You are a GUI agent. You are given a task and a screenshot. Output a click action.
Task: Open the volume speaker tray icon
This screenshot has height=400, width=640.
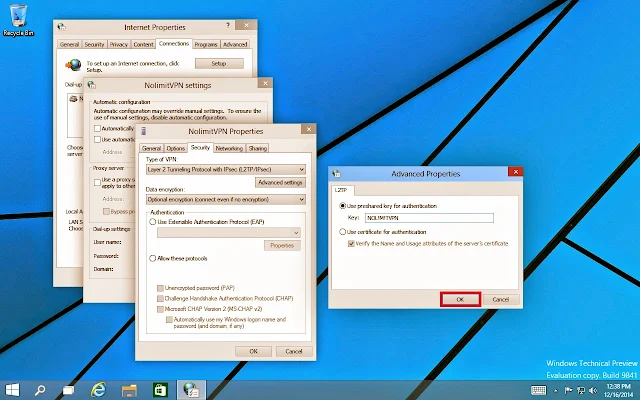click(x=593, y=391)
